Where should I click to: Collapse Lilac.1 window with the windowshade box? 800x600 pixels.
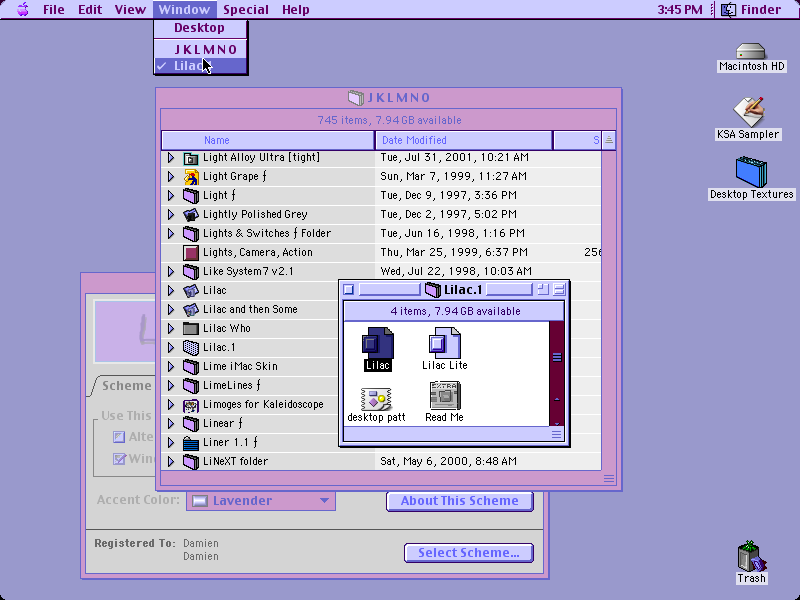point(559,290)
